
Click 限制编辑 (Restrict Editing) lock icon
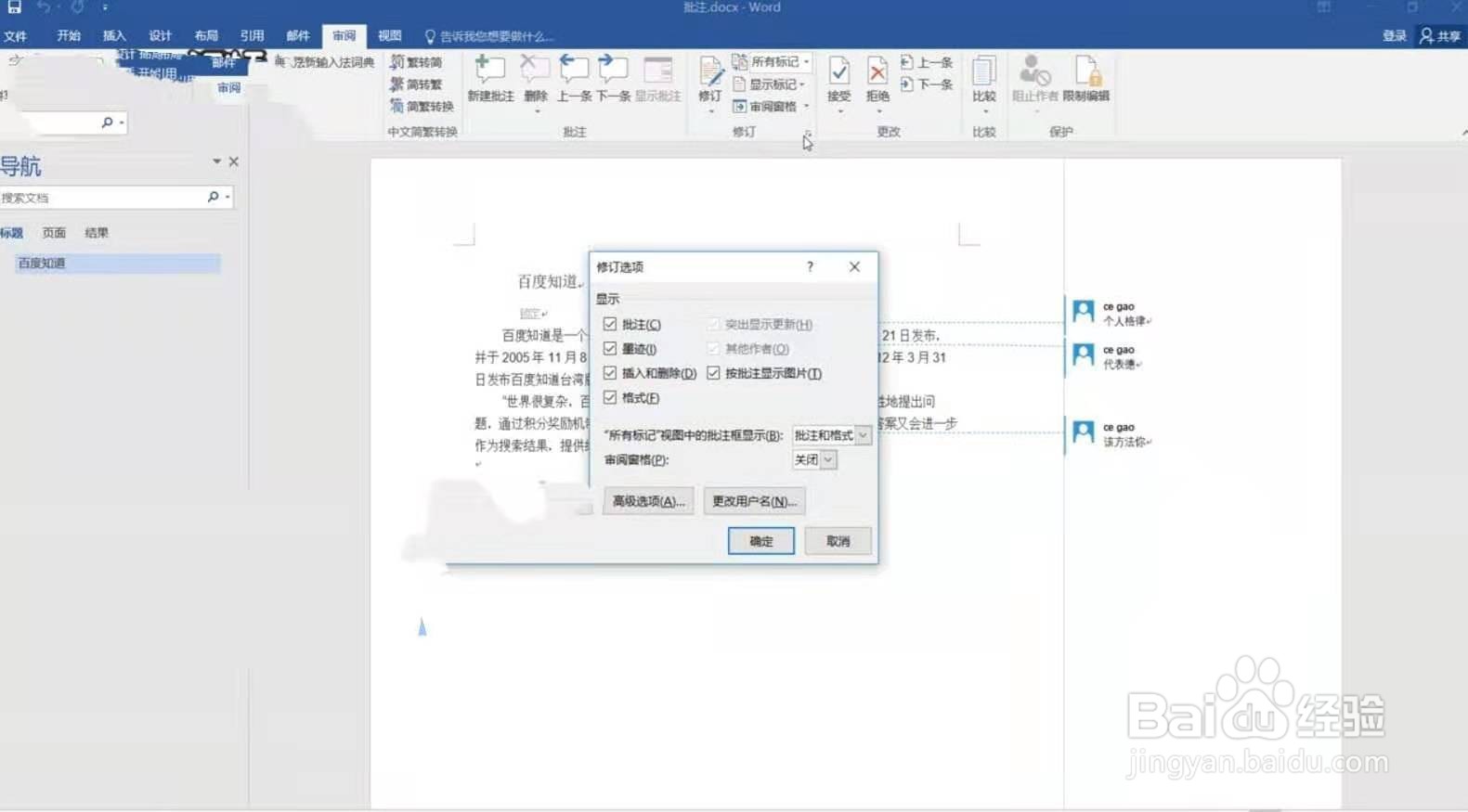click(1086, 71)
